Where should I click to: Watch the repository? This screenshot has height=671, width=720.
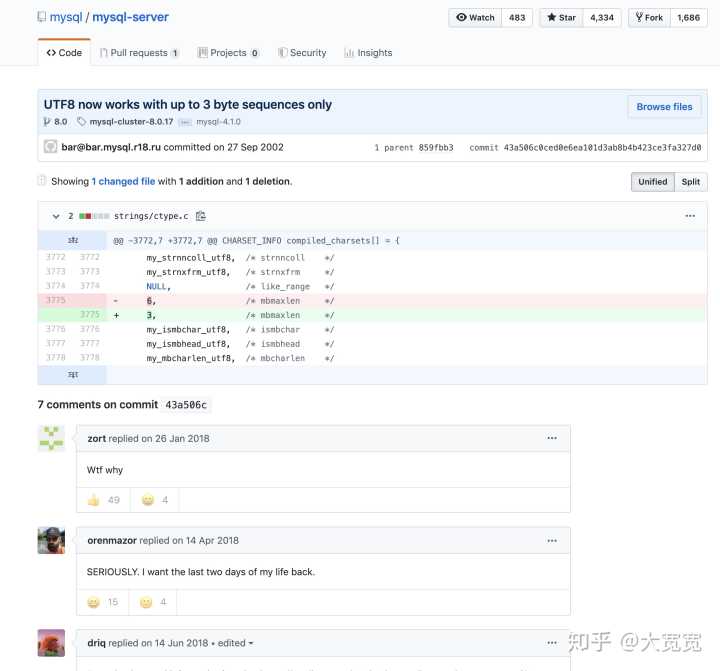click(x=475, y=17)
